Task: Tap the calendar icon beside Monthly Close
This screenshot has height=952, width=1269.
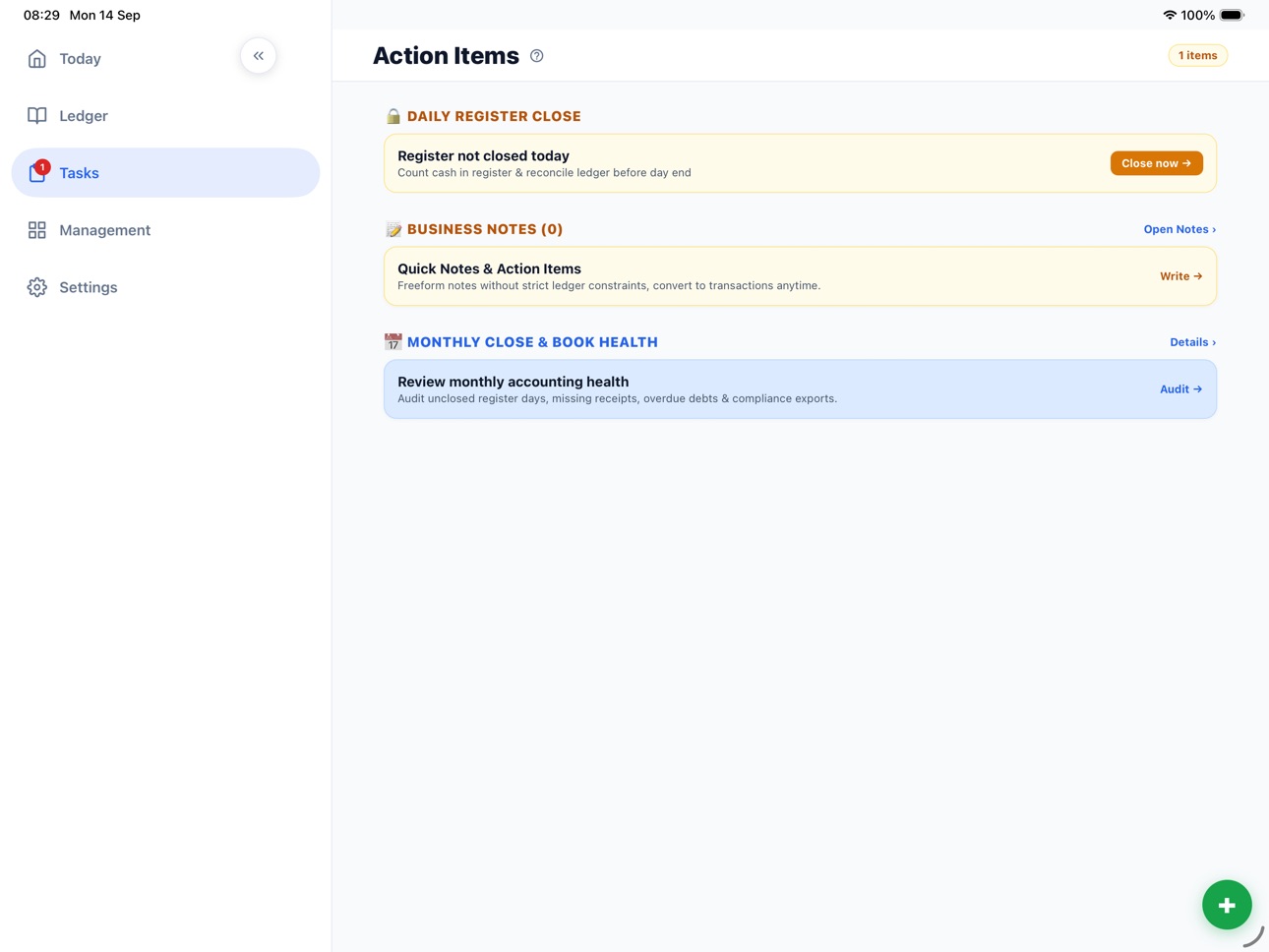Action: 393,342
